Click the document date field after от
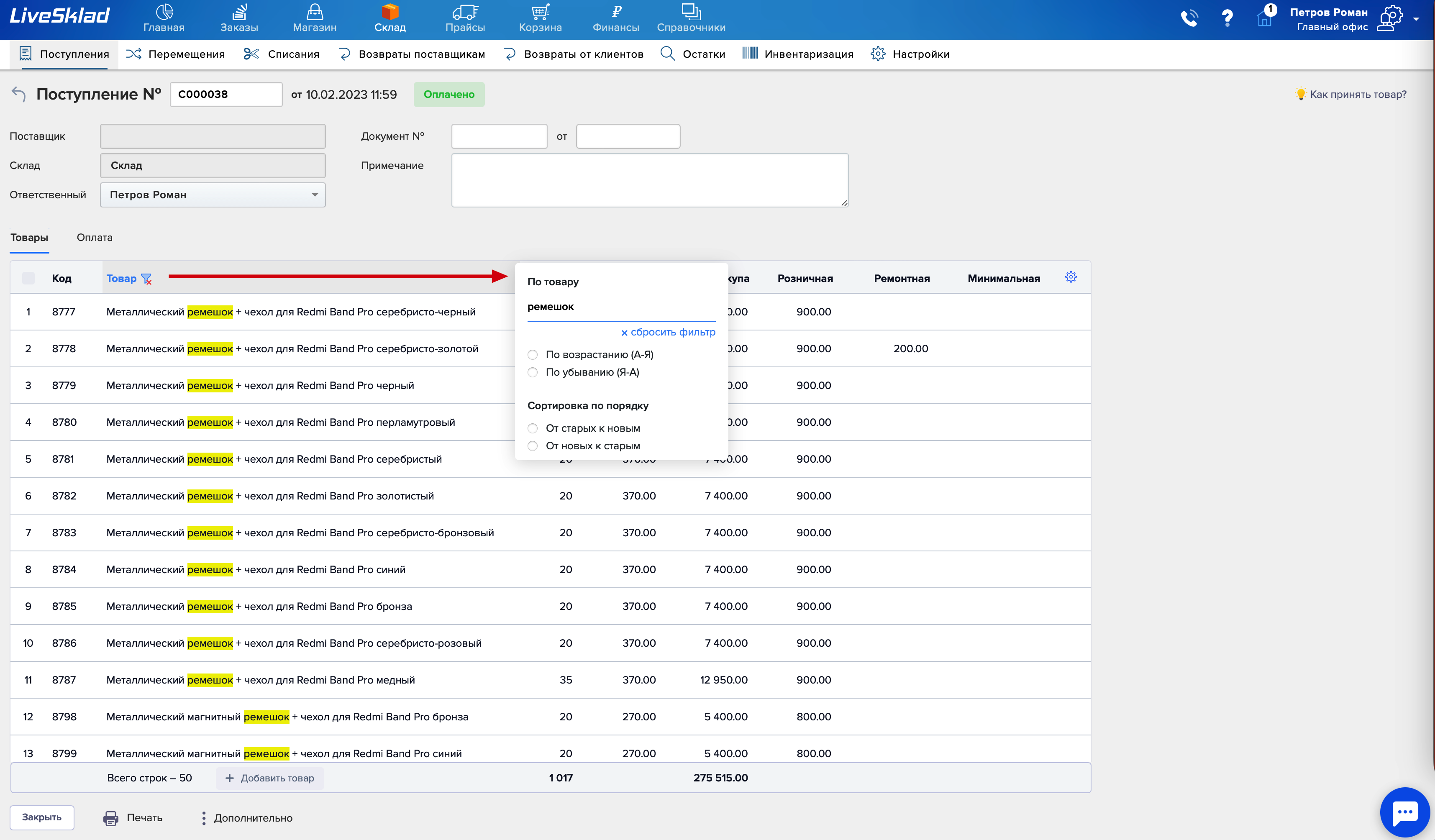Image resolution: width=1435 pixels, height=840 pixels. [x=628, y=136]
